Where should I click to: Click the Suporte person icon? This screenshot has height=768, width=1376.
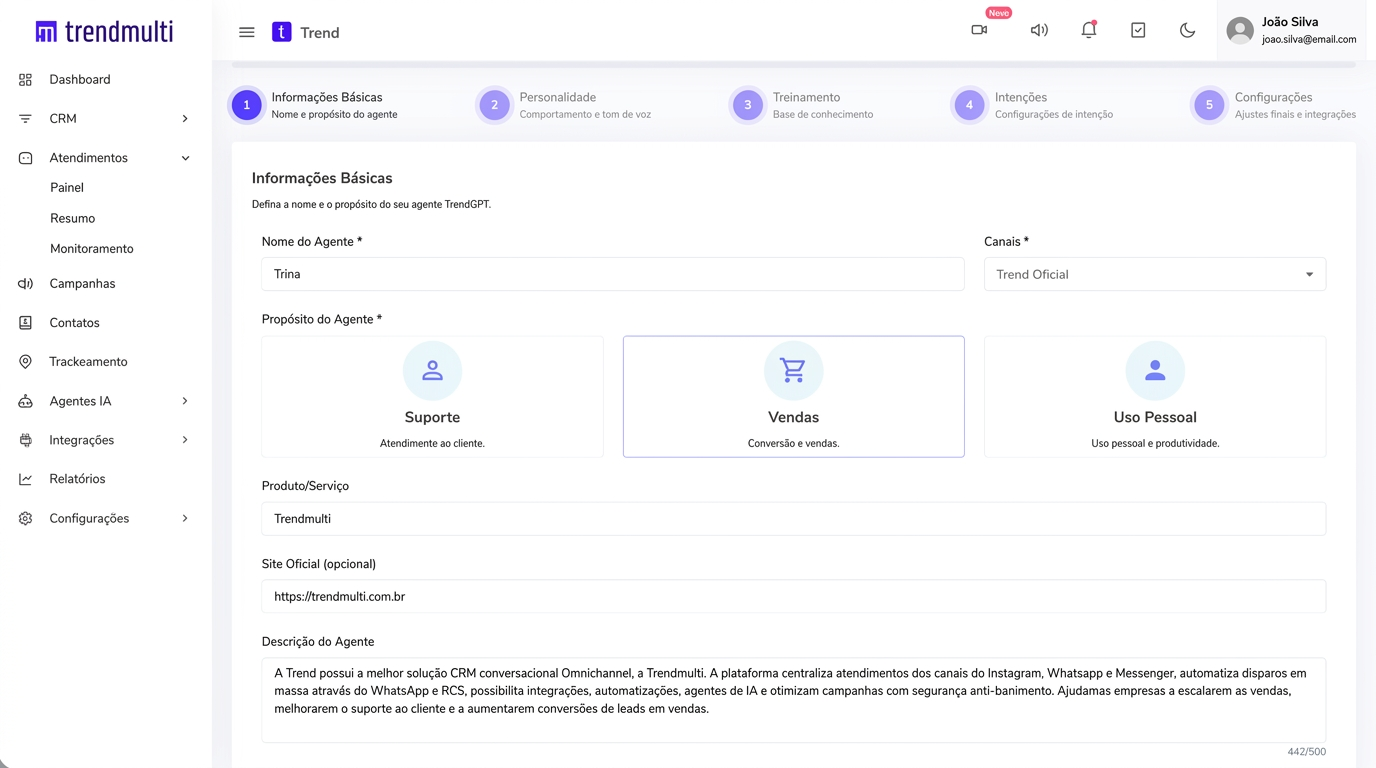[x=432, y=370]
